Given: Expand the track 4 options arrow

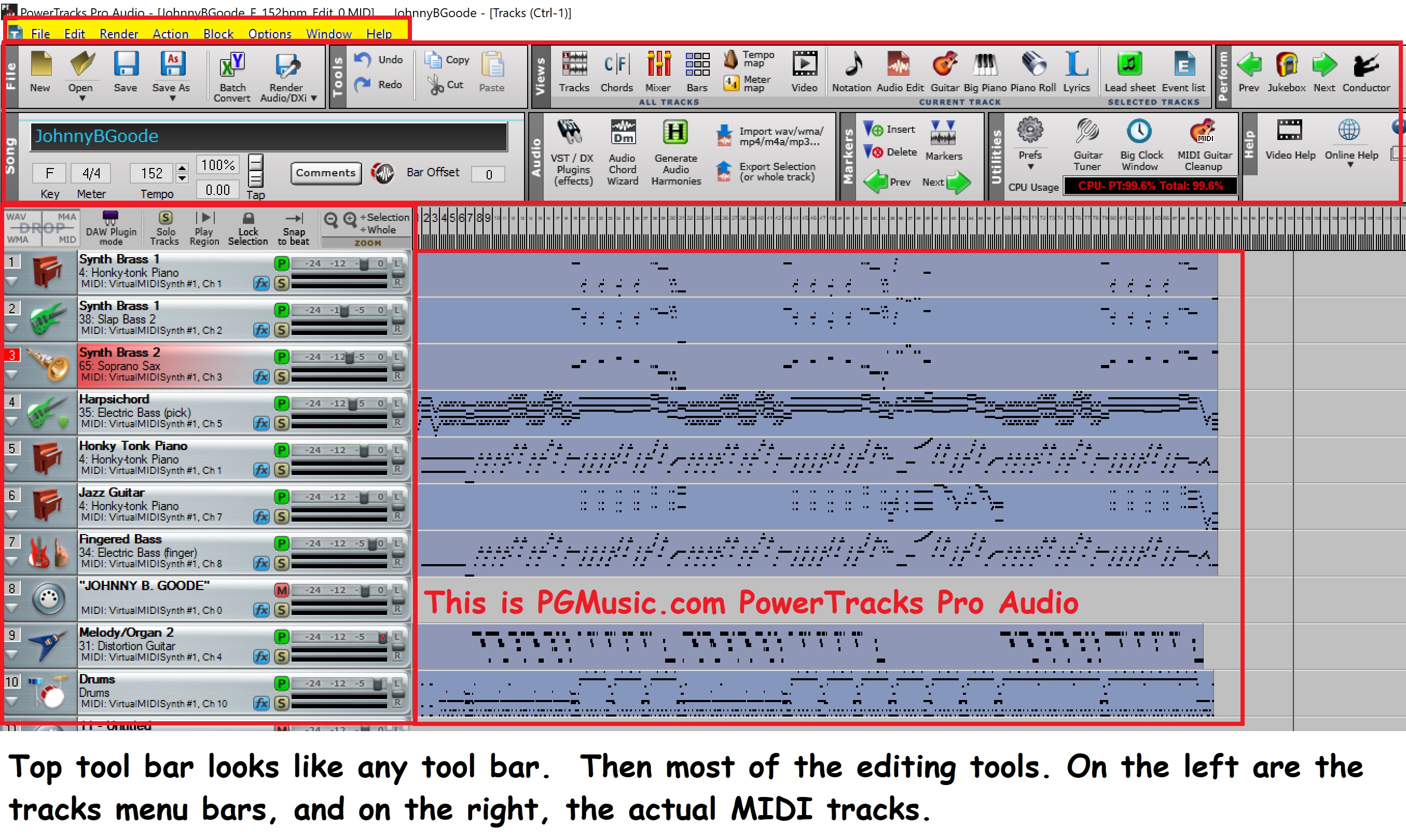Looking at the screenshot, I should [12, 422].
